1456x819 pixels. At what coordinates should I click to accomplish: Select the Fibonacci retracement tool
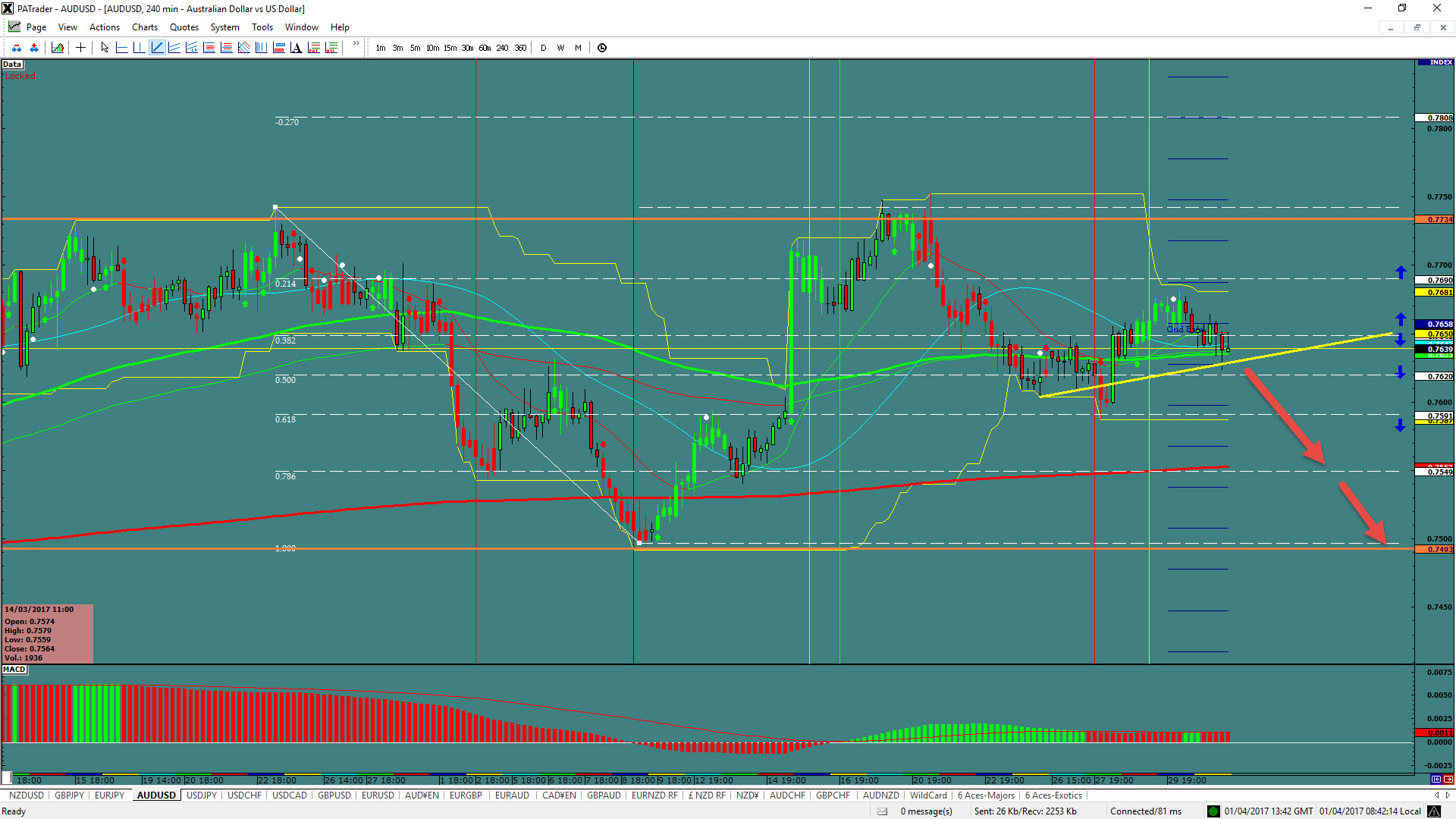209,48
